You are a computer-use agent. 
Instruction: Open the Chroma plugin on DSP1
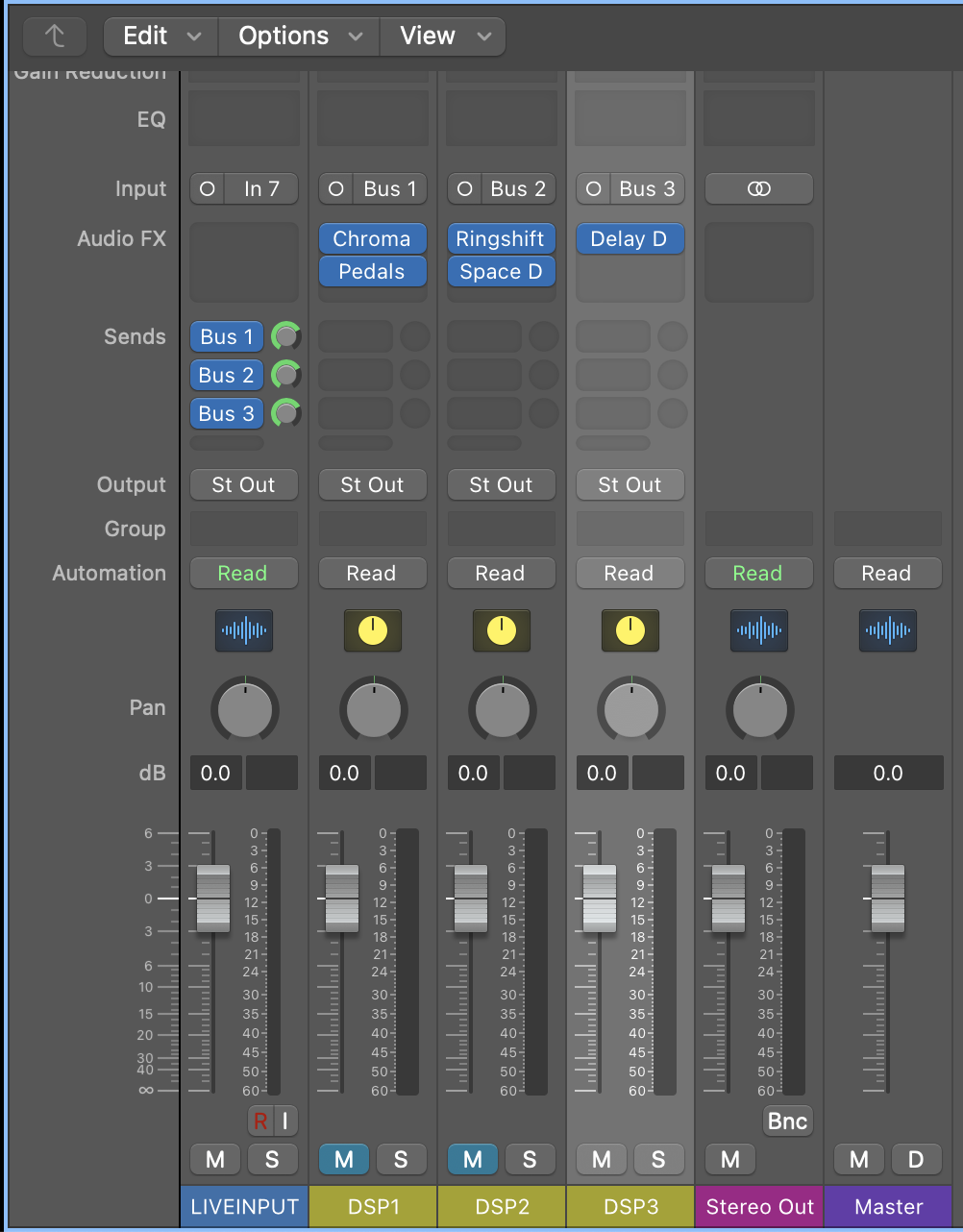372,239
